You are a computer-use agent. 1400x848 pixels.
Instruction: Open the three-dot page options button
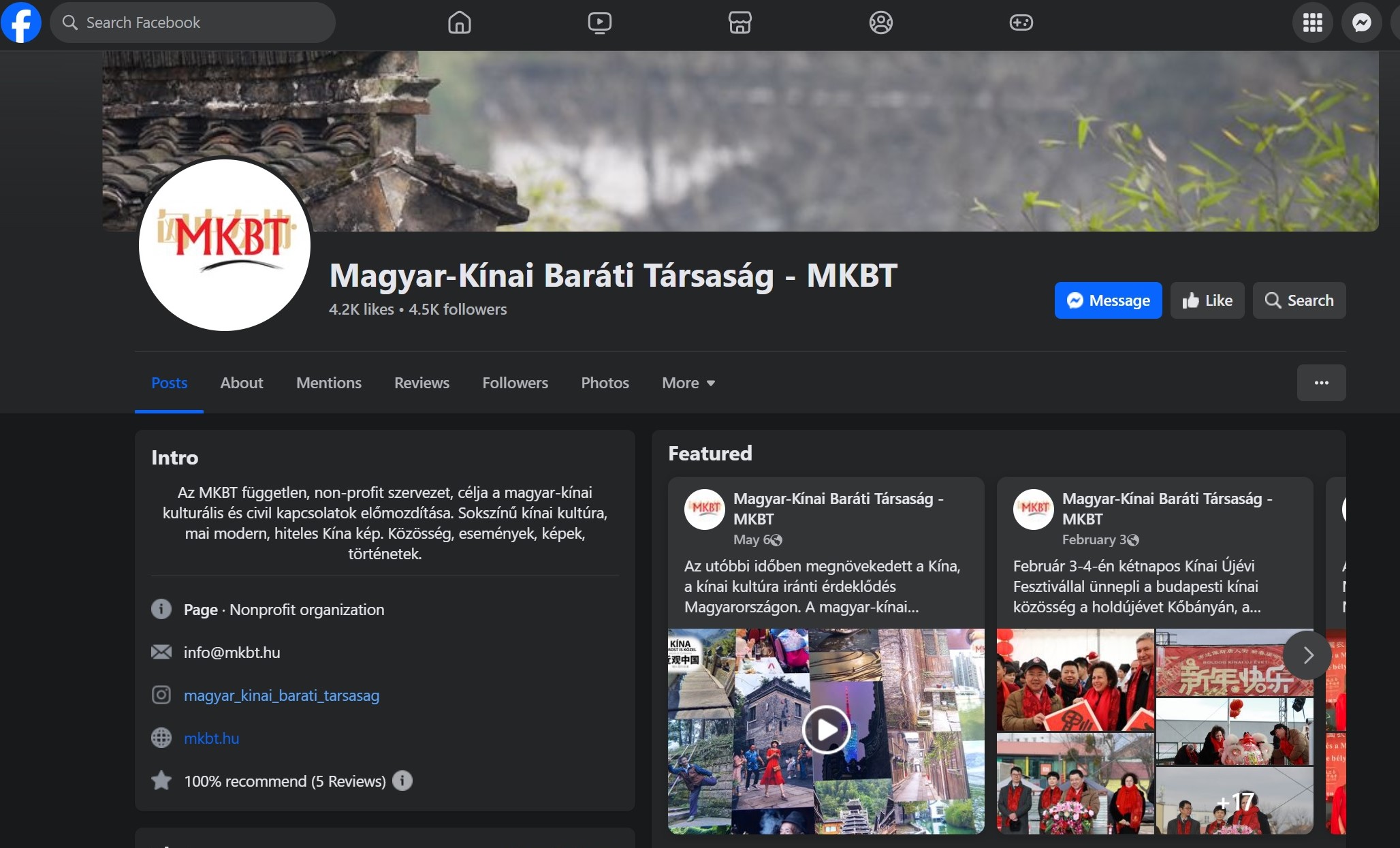click(x=1321, y=383)
